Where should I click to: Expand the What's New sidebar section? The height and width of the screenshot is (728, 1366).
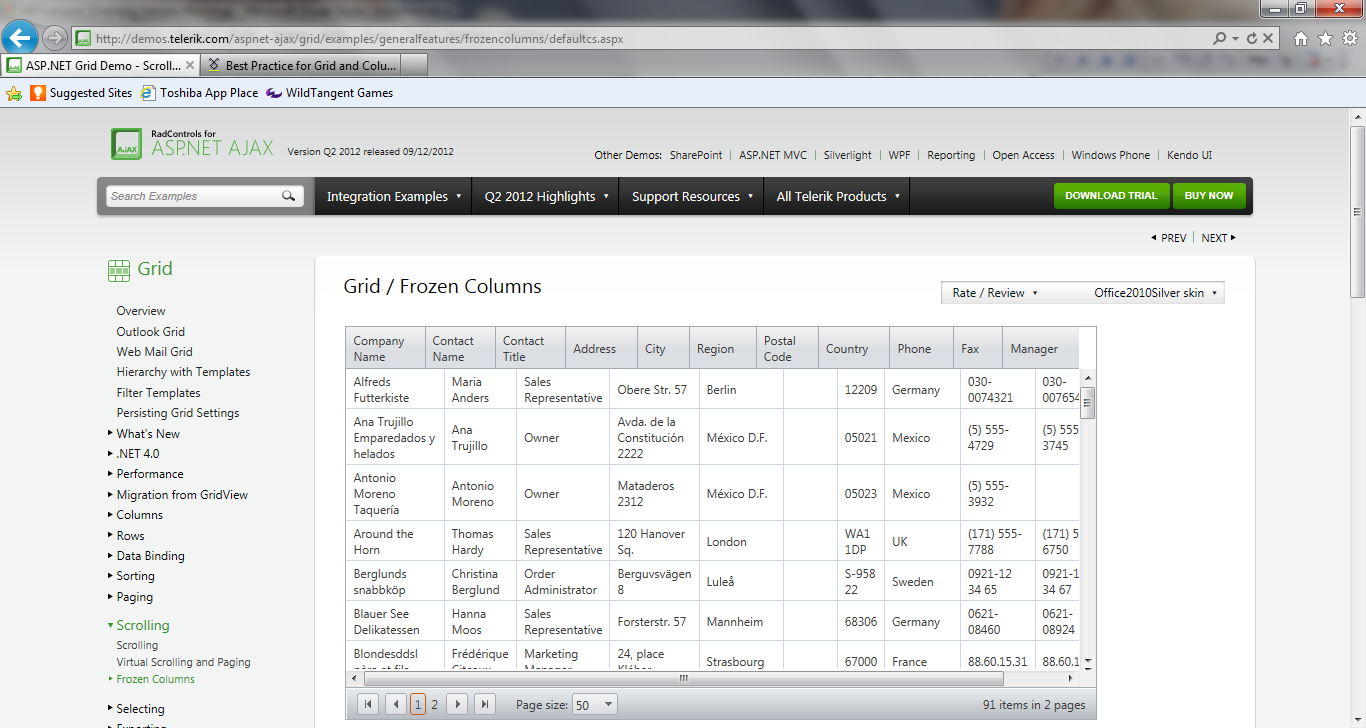(144, 434)
